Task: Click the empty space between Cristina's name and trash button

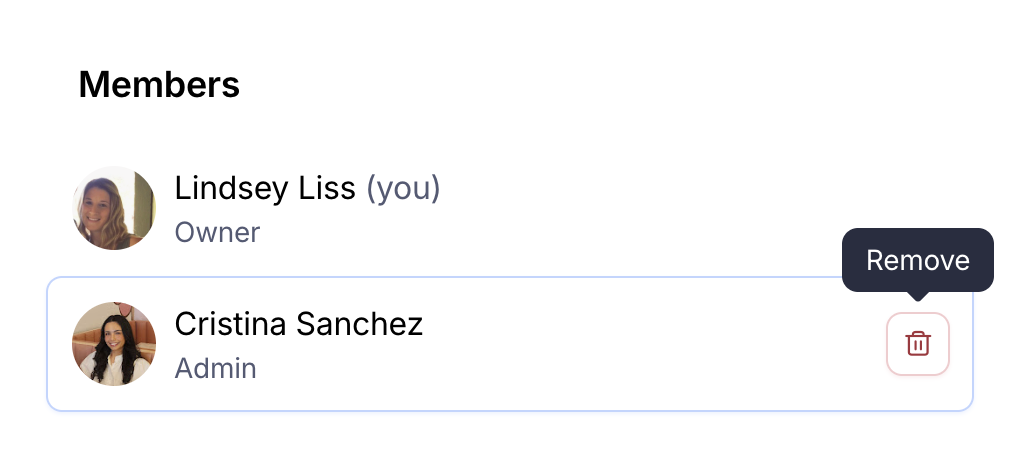Action: pyautogui.click(x=650, y=344)
